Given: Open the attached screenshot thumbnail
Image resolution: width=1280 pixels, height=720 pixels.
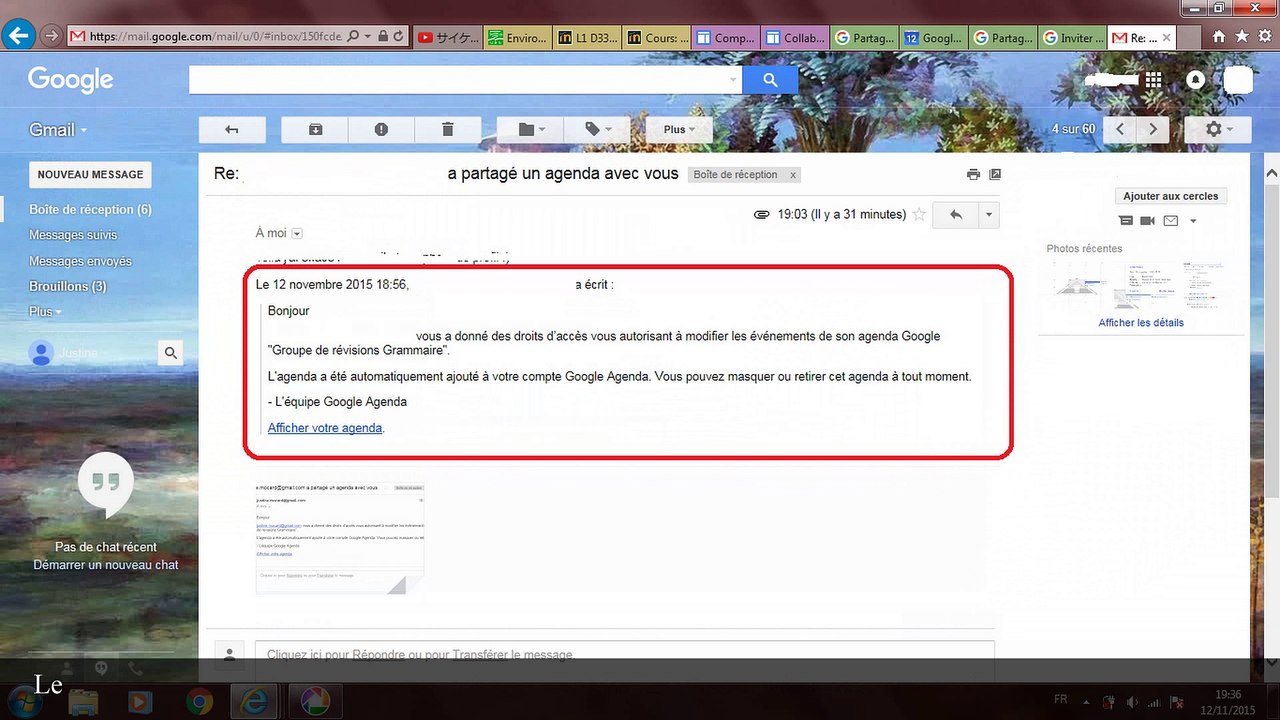Looking at the screenshot, I should [340, 537].
